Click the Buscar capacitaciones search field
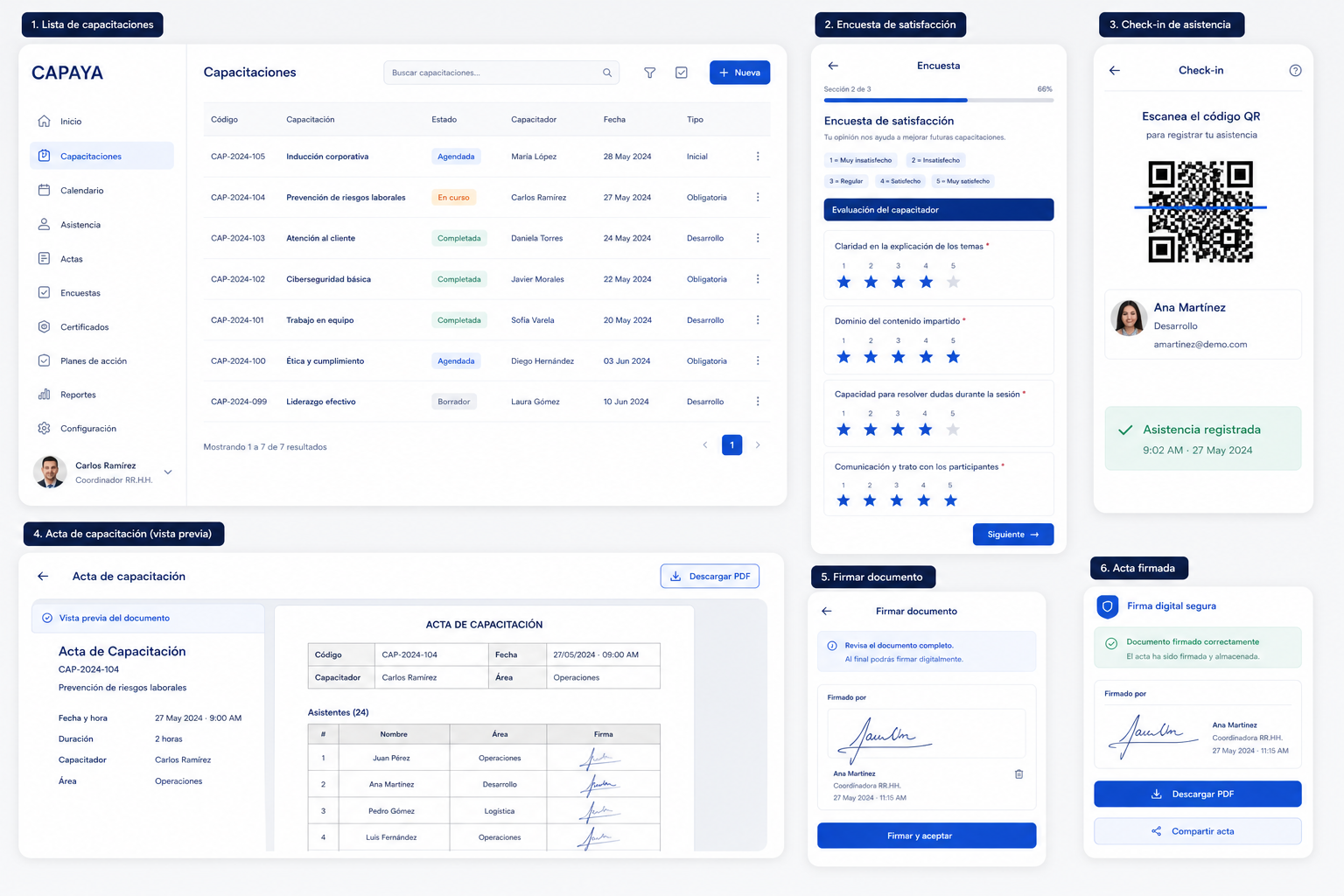The image size is (1344, 896). point(501,73)
